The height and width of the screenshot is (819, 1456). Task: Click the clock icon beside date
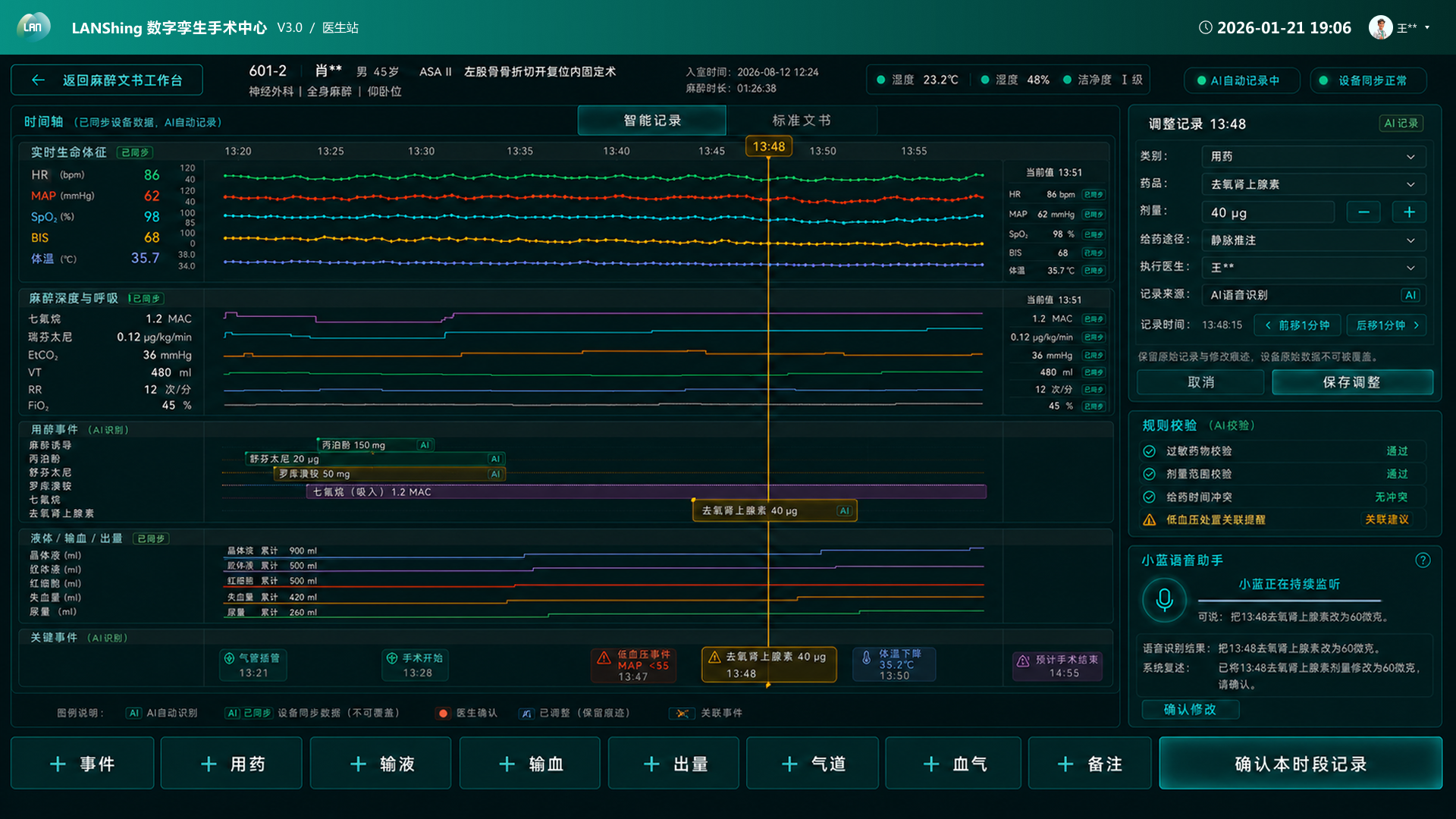1205,27
